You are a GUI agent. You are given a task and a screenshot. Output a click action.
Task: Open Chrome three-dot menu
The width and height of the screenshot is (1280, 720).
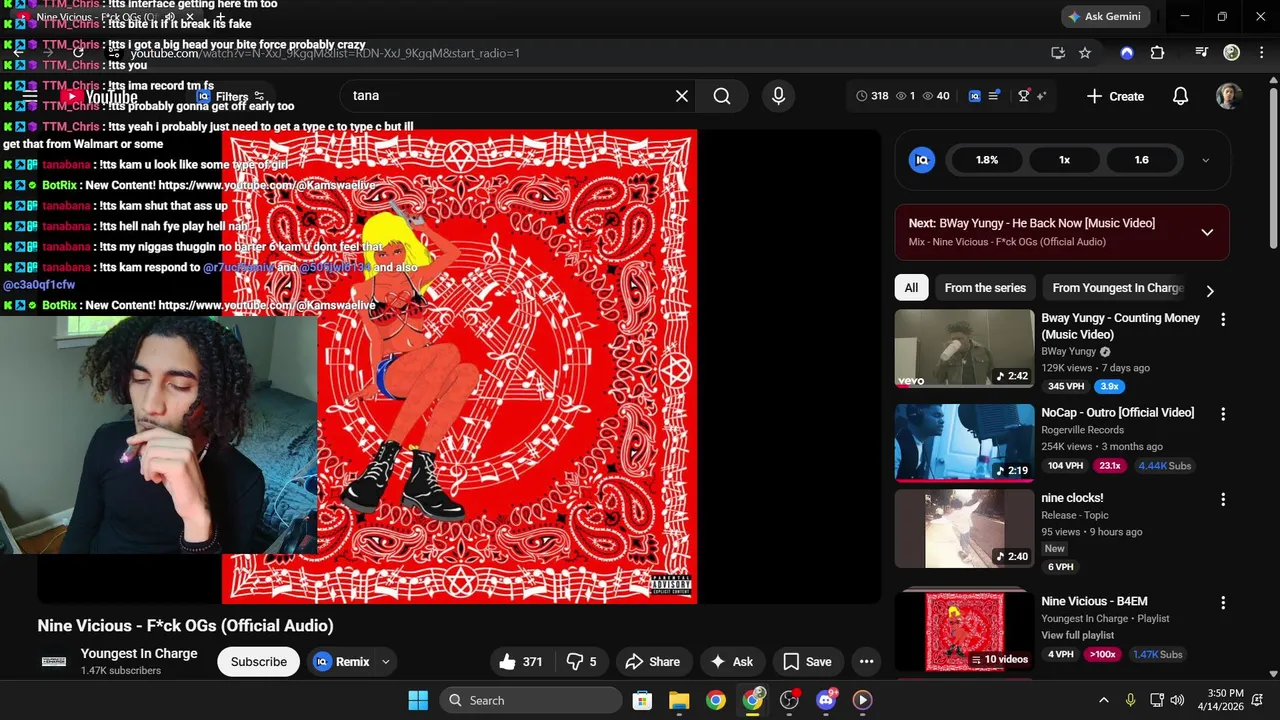coord(1261,53)
